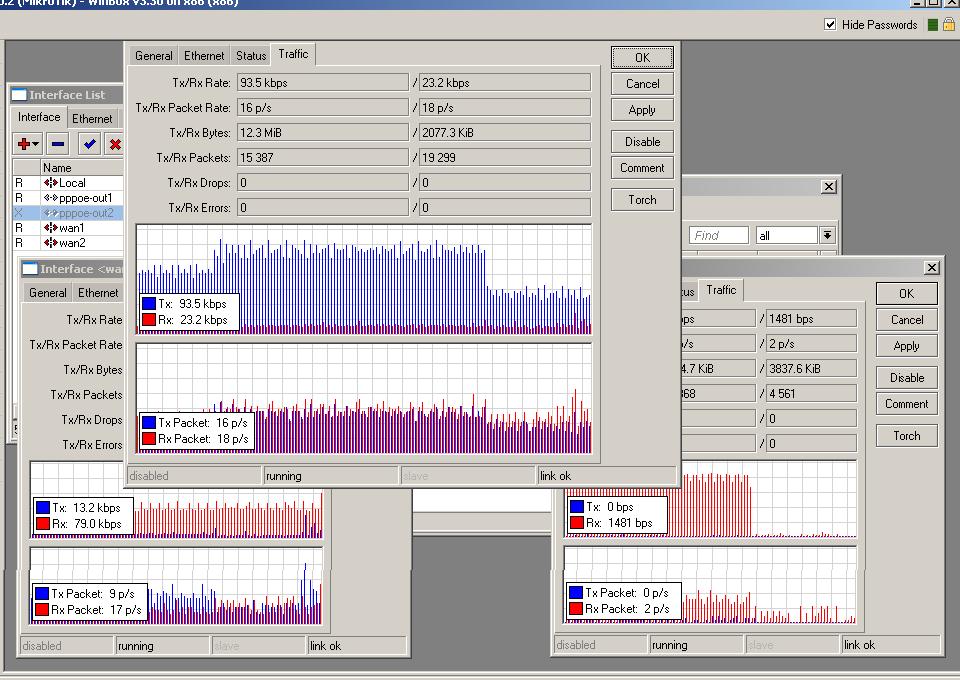Open the 'all' filter combo box

pos(787,236)
